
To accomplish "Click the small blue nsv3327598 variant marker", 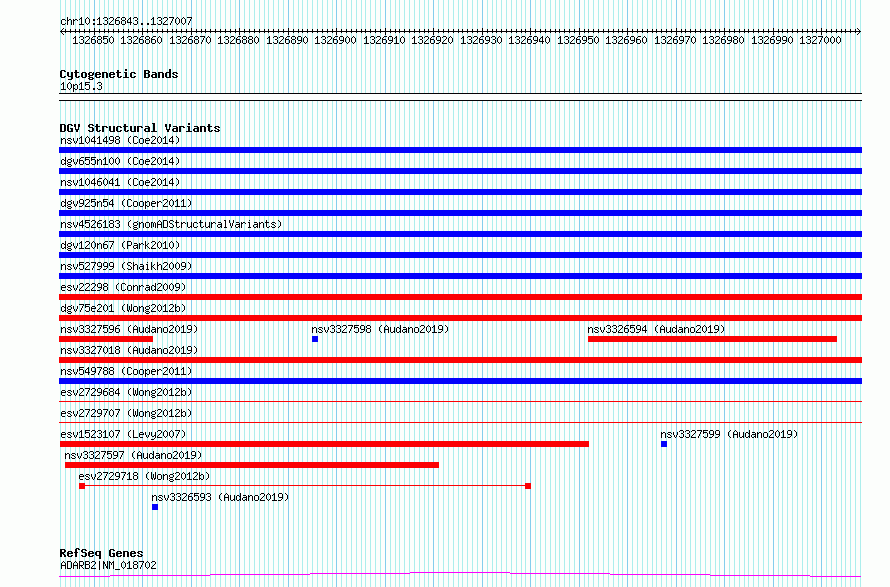I will [315, 339].
